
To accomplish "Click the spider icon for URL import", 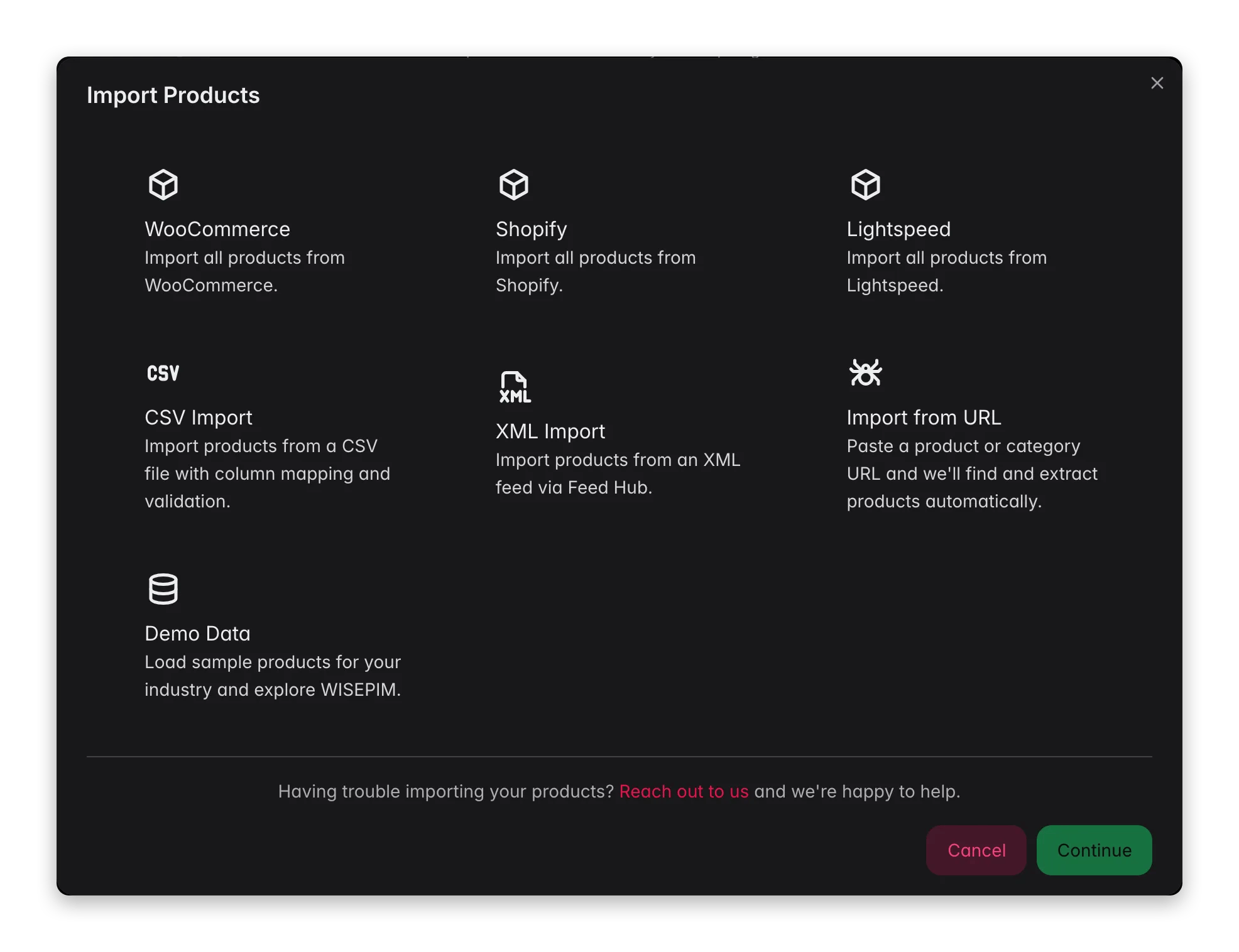I will click(865, 372).
